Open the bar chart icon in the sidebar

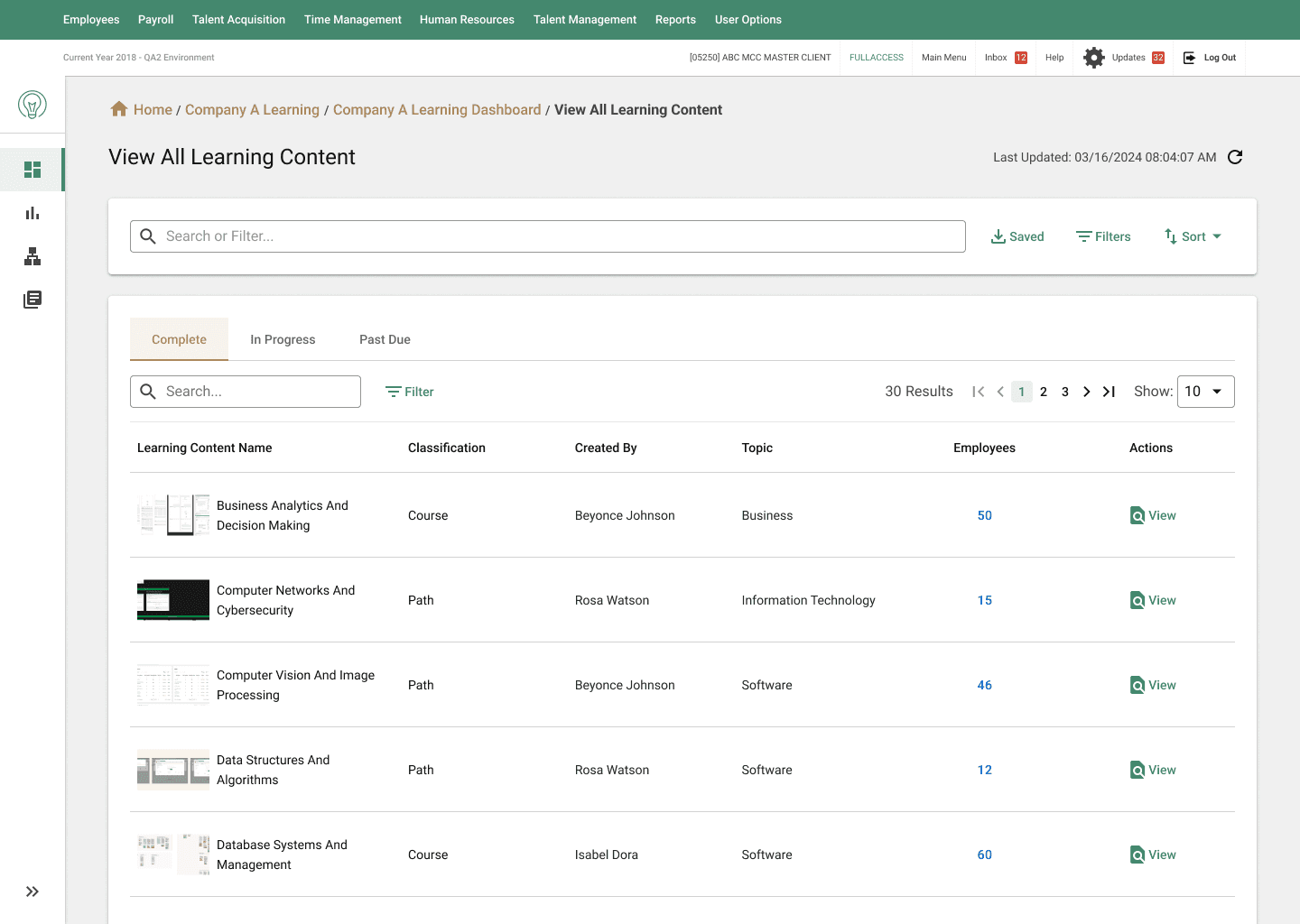pyautogui.click(x=32, y=213)
